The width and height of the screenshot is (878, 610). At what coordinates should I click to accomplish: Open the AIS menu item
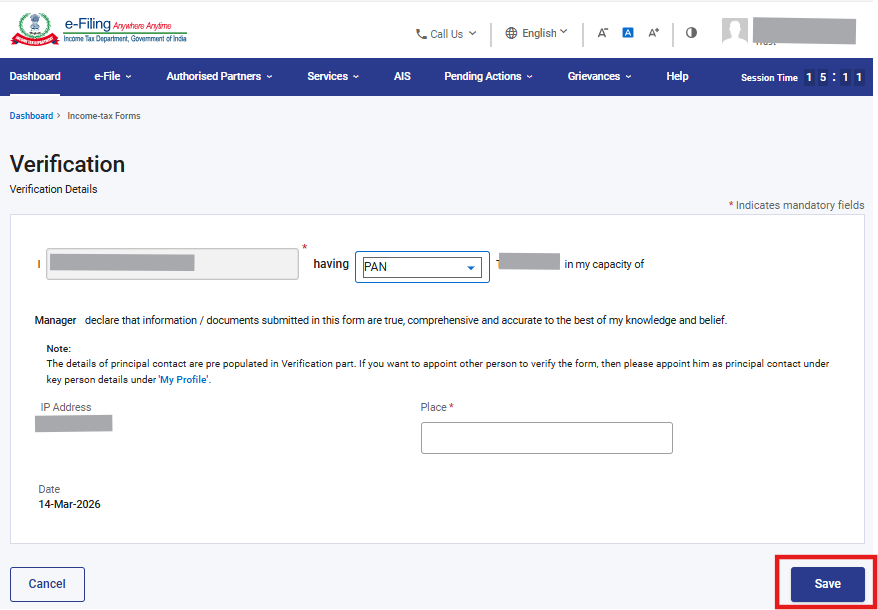[402, 76]
